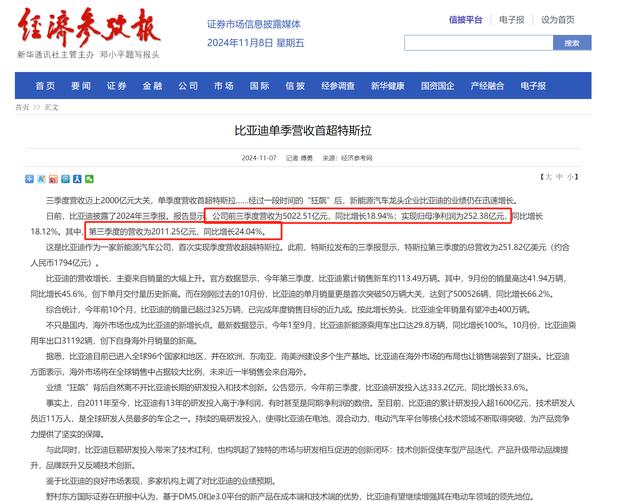Image resolution: width=640 pixels, height=501 pixels.
Task: Open the 要闻 navigation item
Action: pyautogui.click(x=81, y=86)
